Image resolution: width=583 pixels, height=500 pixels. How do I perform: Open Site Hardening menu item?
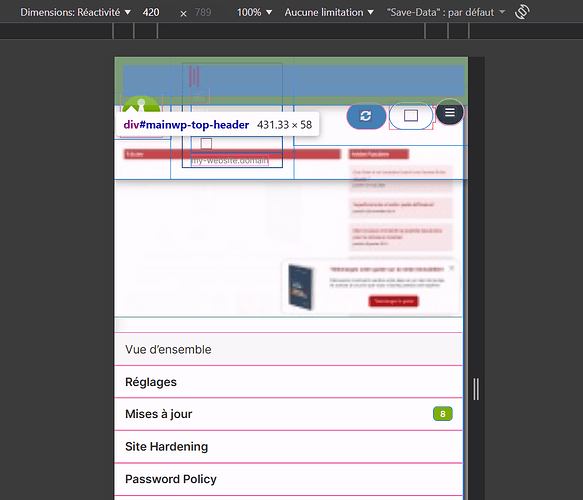[x=289, y=446]
